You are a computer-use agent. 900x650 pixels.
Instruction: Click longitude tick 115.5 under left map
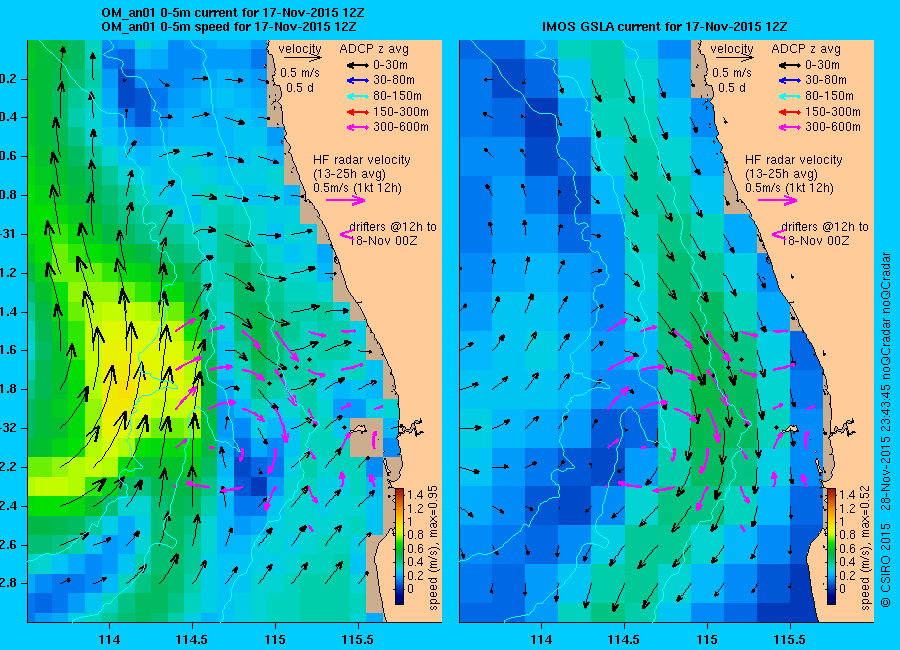point(358,639)
